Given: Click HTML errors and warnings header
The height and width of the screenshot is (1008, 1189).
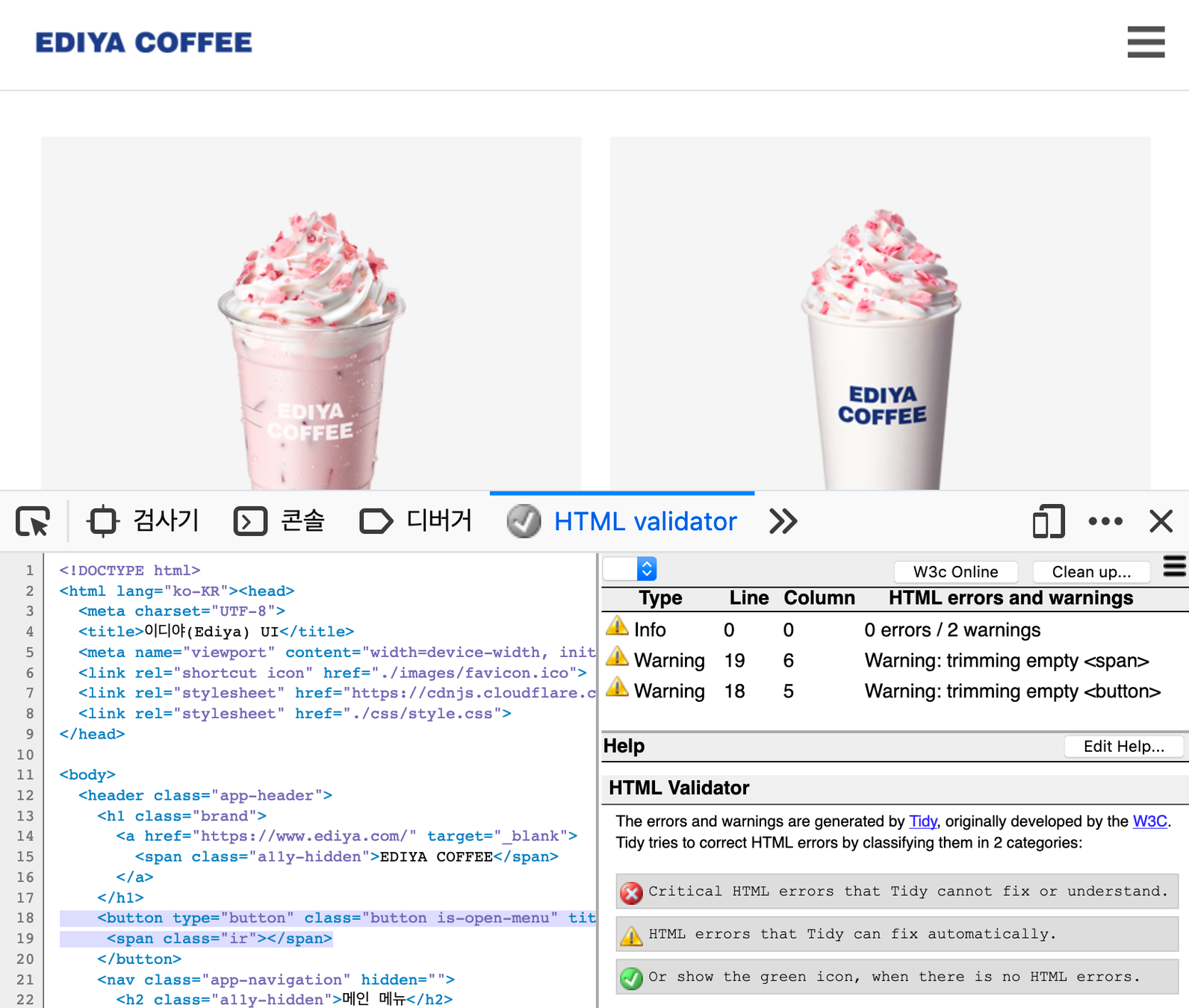Looking at the screenshot, I should 1011,598.
